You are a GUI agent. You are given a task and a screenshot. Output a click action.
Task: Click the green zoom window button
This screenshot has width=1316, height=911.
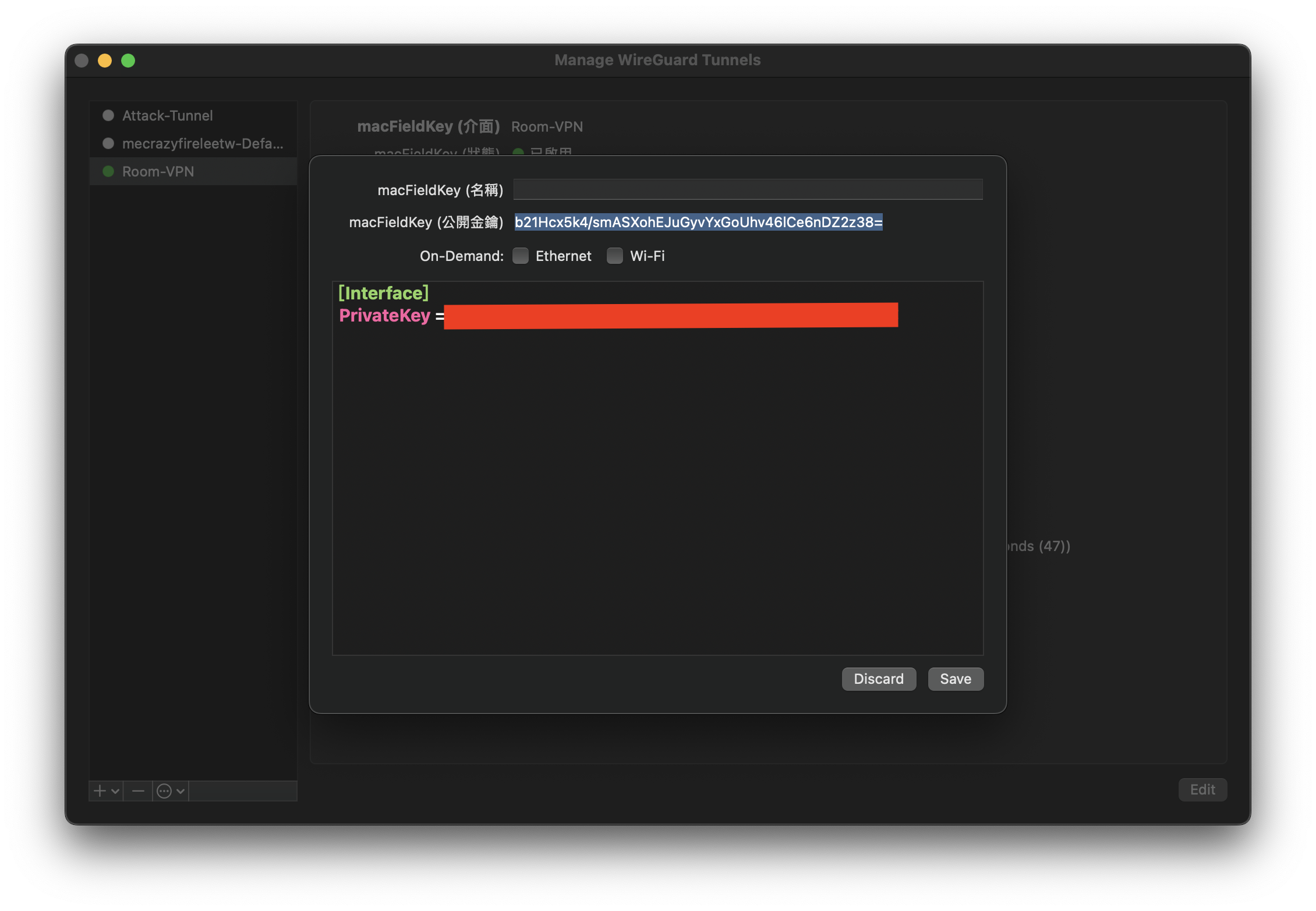pyautogui.click(x=128, y=61)
